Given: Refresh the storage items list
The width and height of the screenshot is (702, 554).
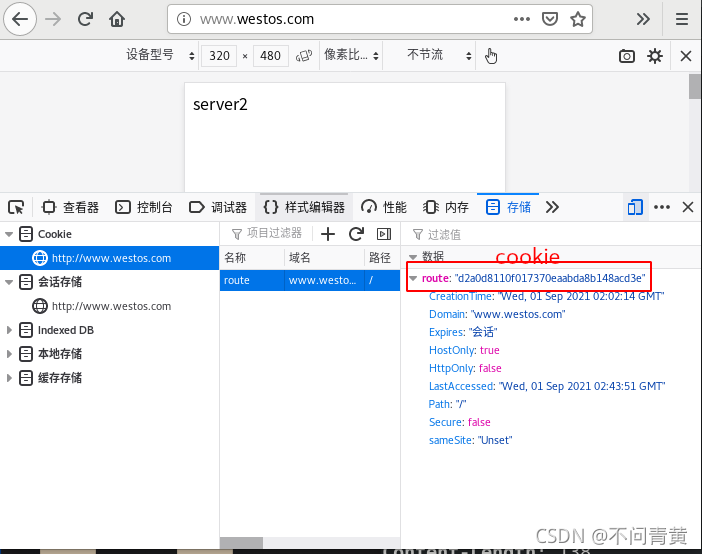Looking at the screenshot, I should tap(356, 234).
